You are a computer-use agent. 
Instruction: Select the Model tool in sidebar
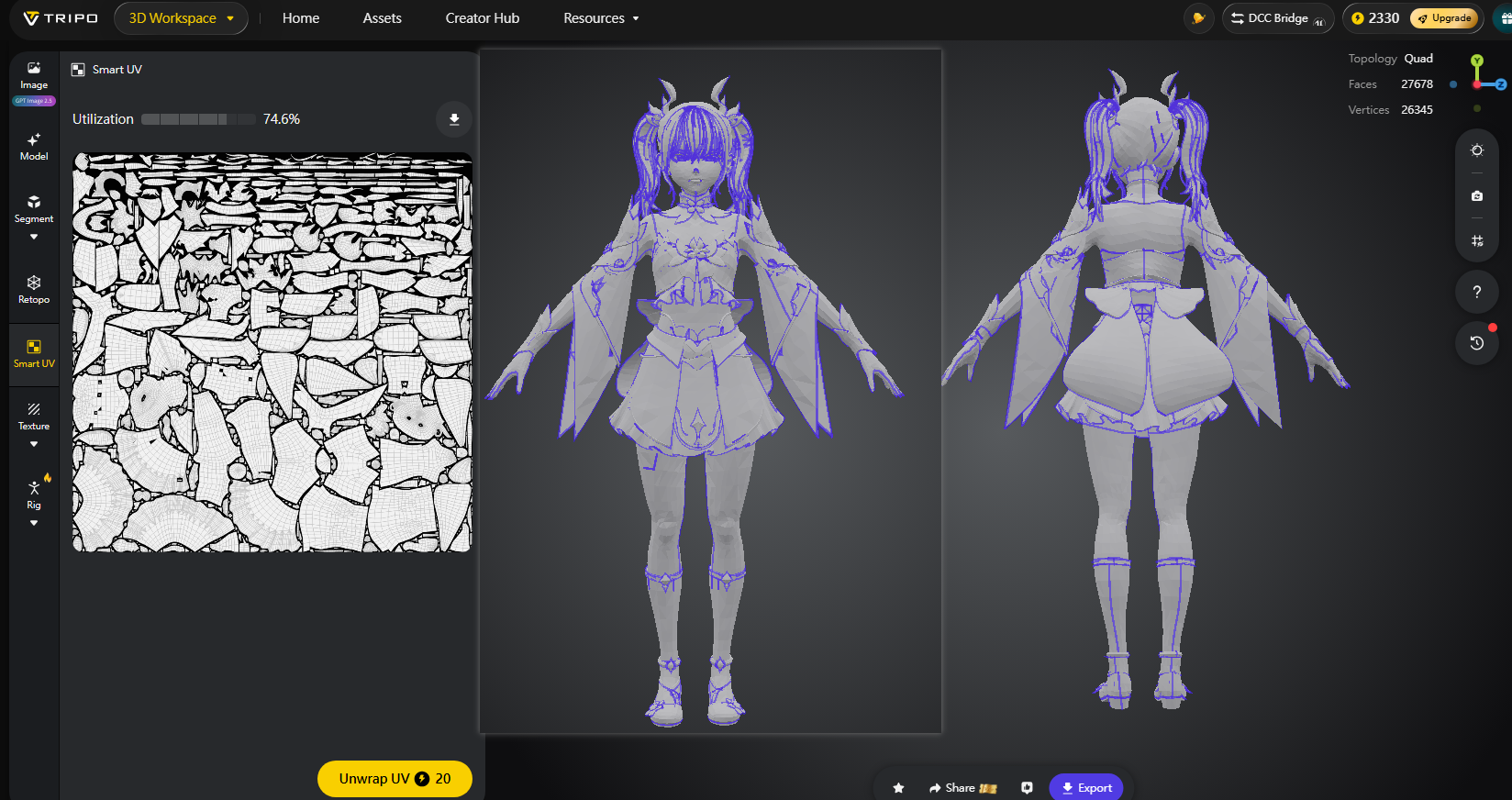tap(34, 147)
